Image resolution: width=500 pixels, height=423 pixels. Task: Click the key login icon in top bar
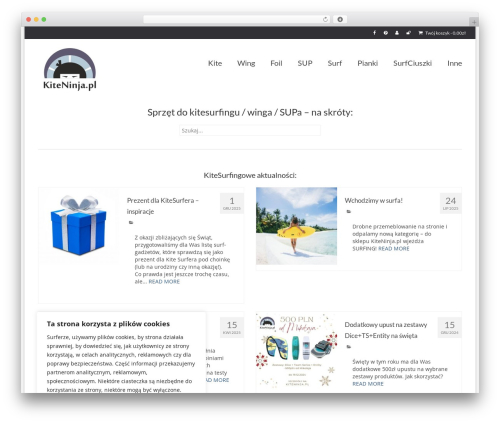tap(408, 33)
